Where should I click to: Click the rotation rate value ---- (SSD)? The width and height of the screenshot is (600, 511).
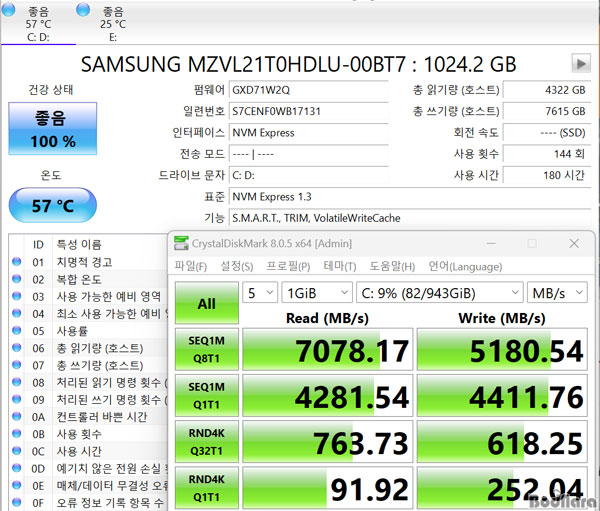[547, 133]
